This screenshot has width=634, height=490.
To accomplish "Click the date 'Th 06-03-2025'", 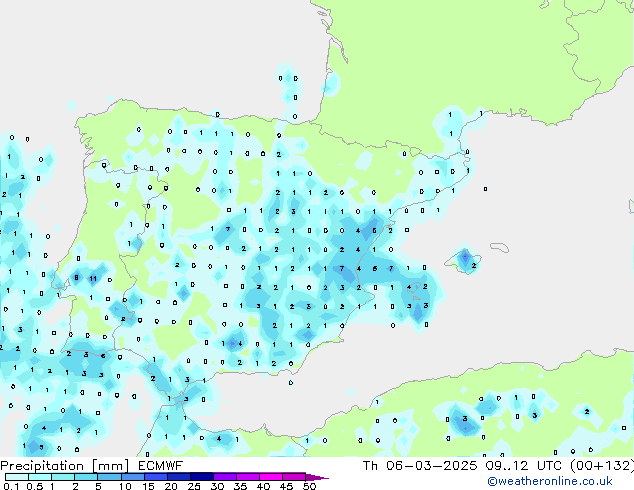I will [x=420, y=465].
